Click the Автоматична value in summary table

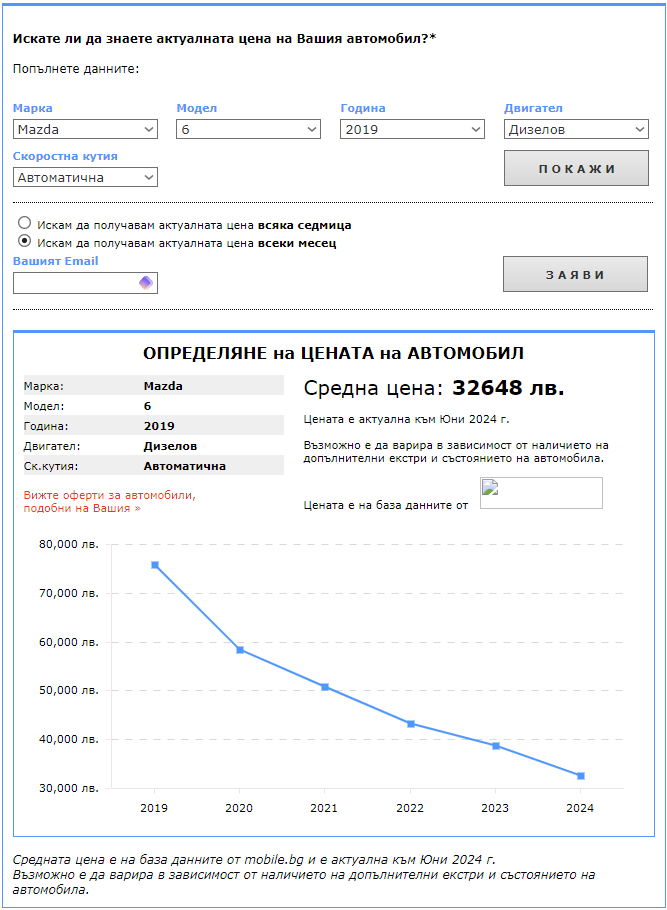[185, 466]
